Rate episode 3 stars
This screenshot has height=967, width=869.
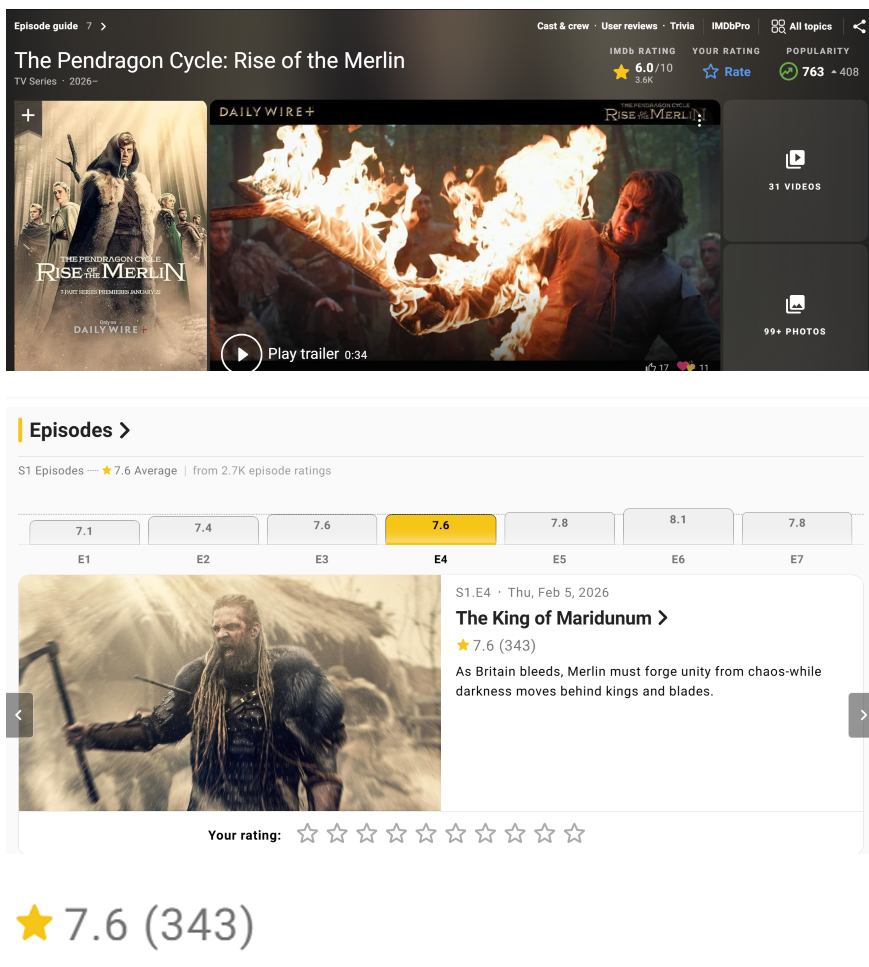click(x=366, y=834)
